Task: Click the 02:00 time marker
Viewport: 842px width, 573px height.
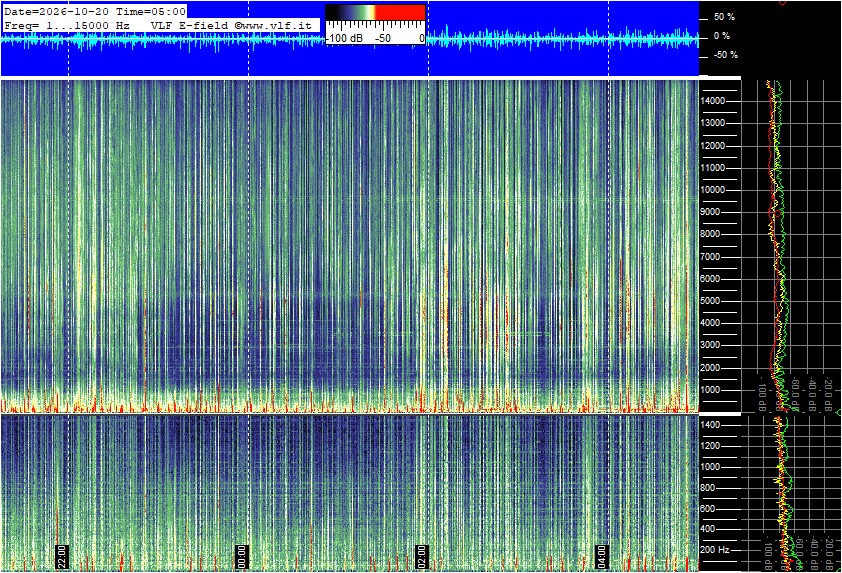Action: point(422,557)
